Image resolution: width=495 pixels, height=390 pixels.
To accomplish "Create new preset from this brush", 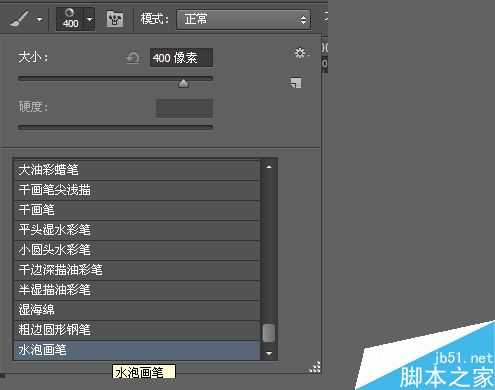I will (x=296, y=83).
